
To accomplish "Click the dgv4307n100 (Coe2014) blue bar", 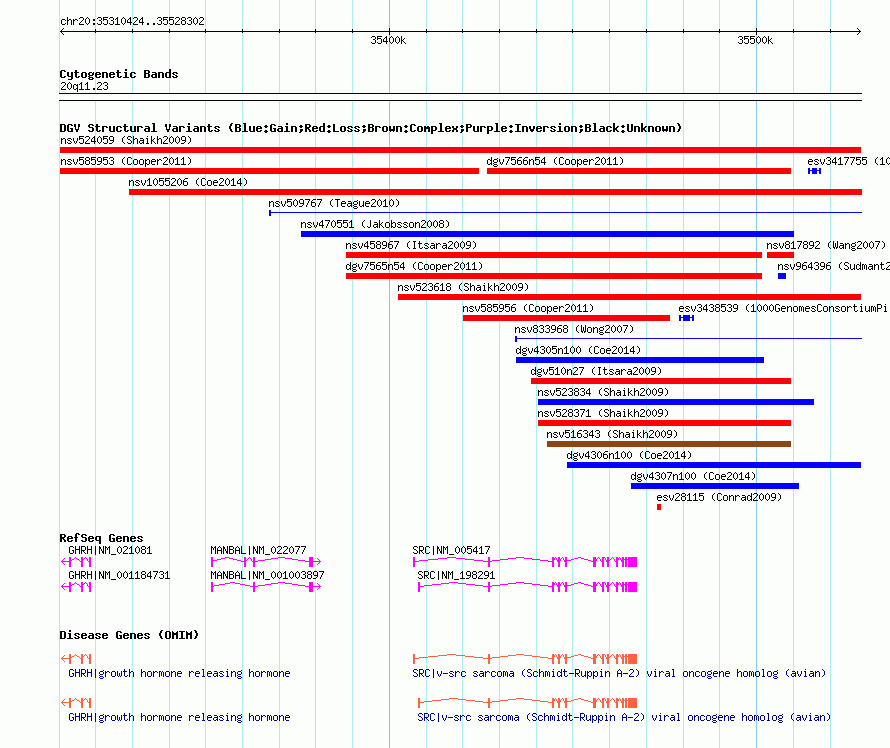I will [715, 486].
